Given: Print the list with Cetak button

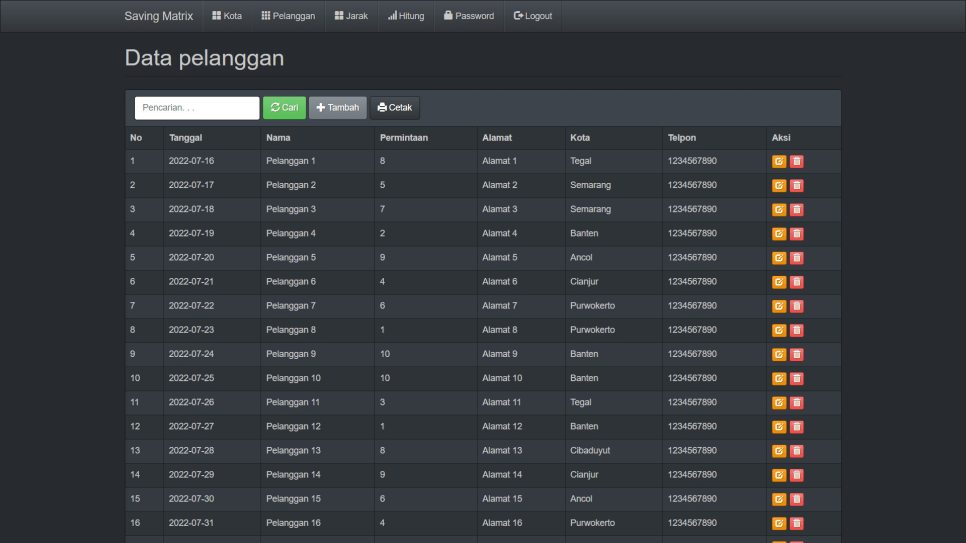Looking at the screenshot, I should click(x=395, y=108).
